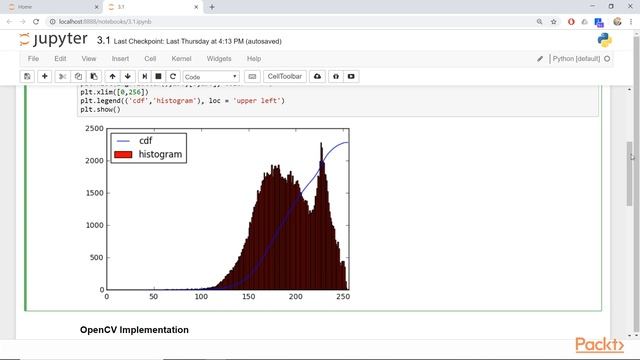Viewport: 640px width, 360px height.
Task: Paste cells below icon in toolbar
Action: pyautogui.click(x=94, y=76)
